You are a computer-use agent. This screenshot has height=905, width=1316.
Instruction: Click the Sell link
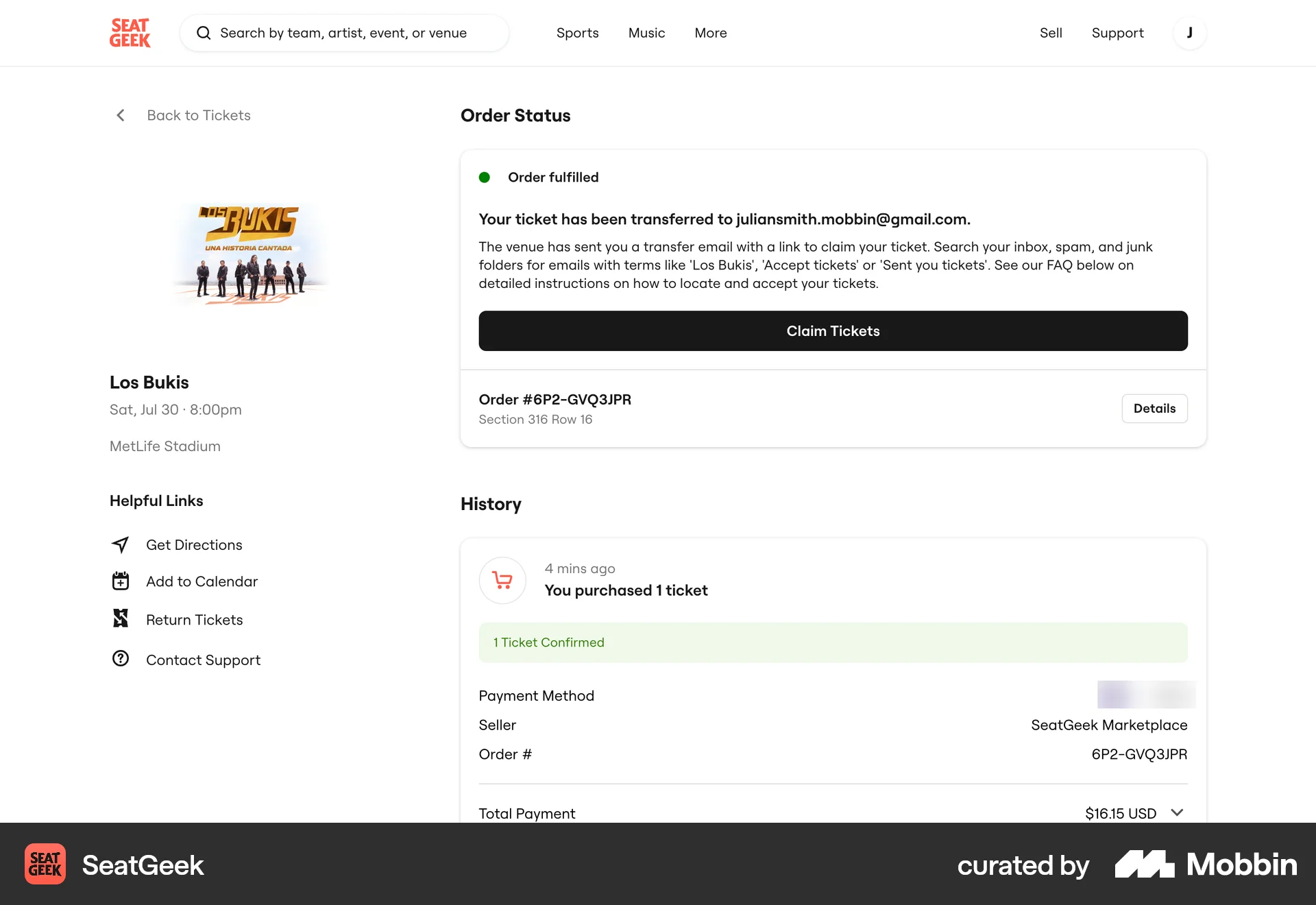click(x=1050, y=32)
